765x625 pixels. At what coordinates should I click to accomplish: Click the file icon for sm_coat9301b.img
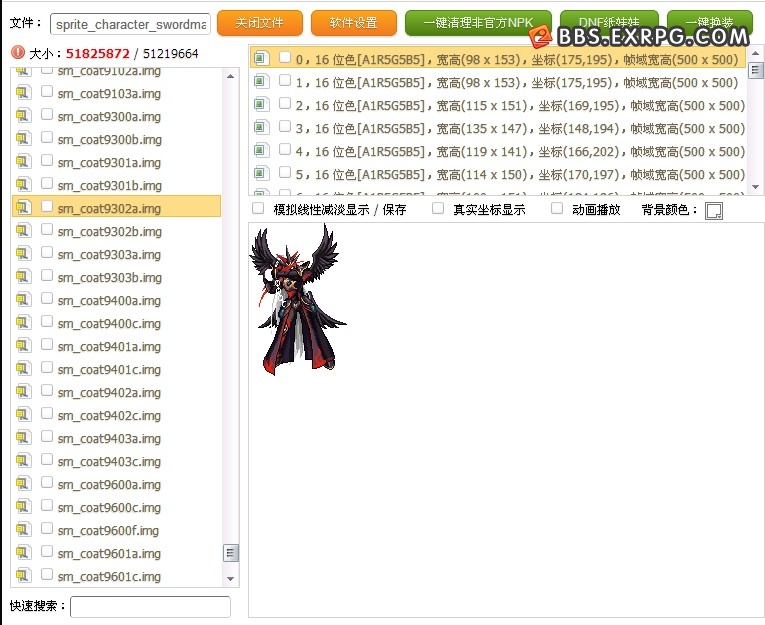point(23,184)
